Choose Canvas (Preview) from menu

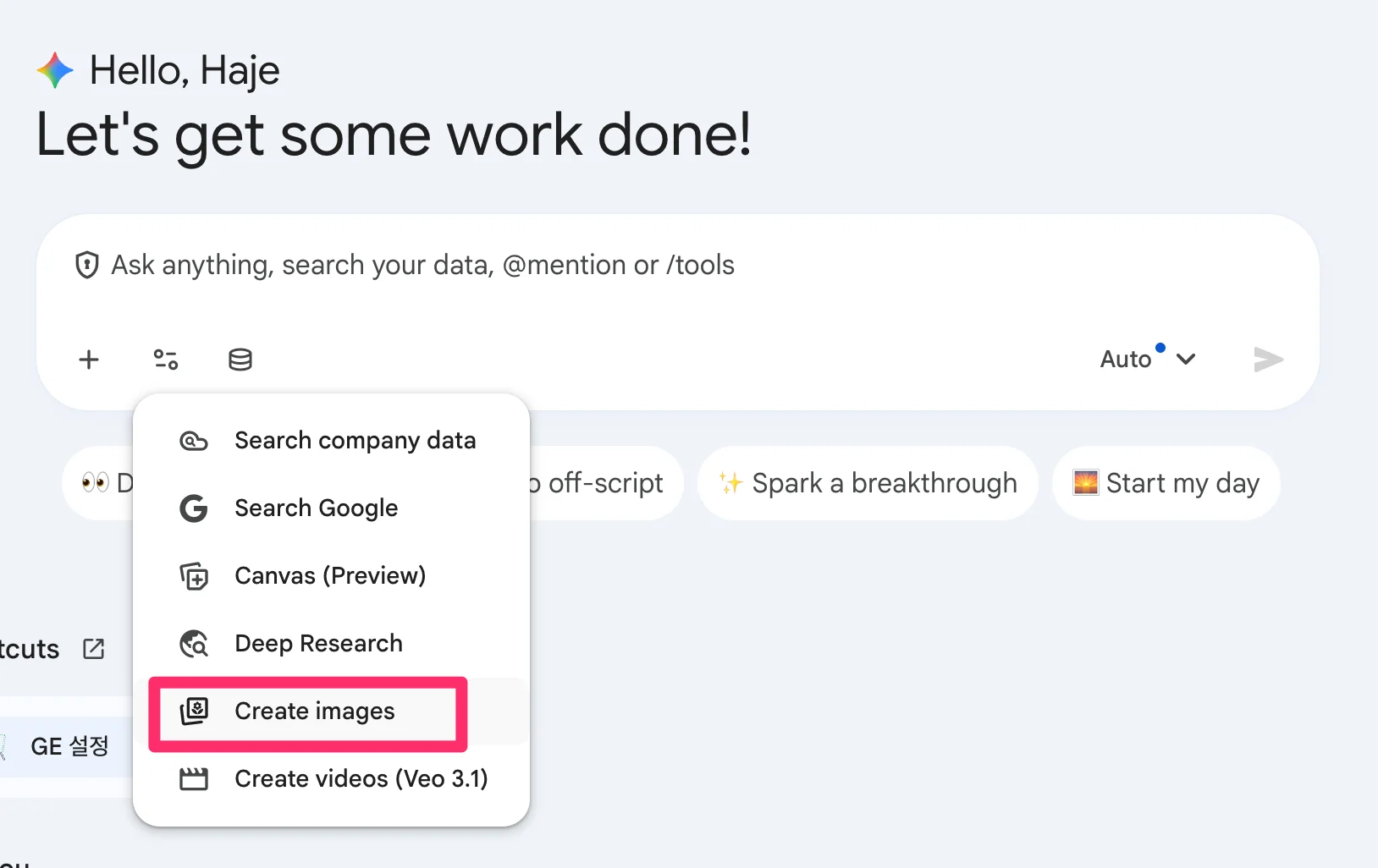point(332,576)
